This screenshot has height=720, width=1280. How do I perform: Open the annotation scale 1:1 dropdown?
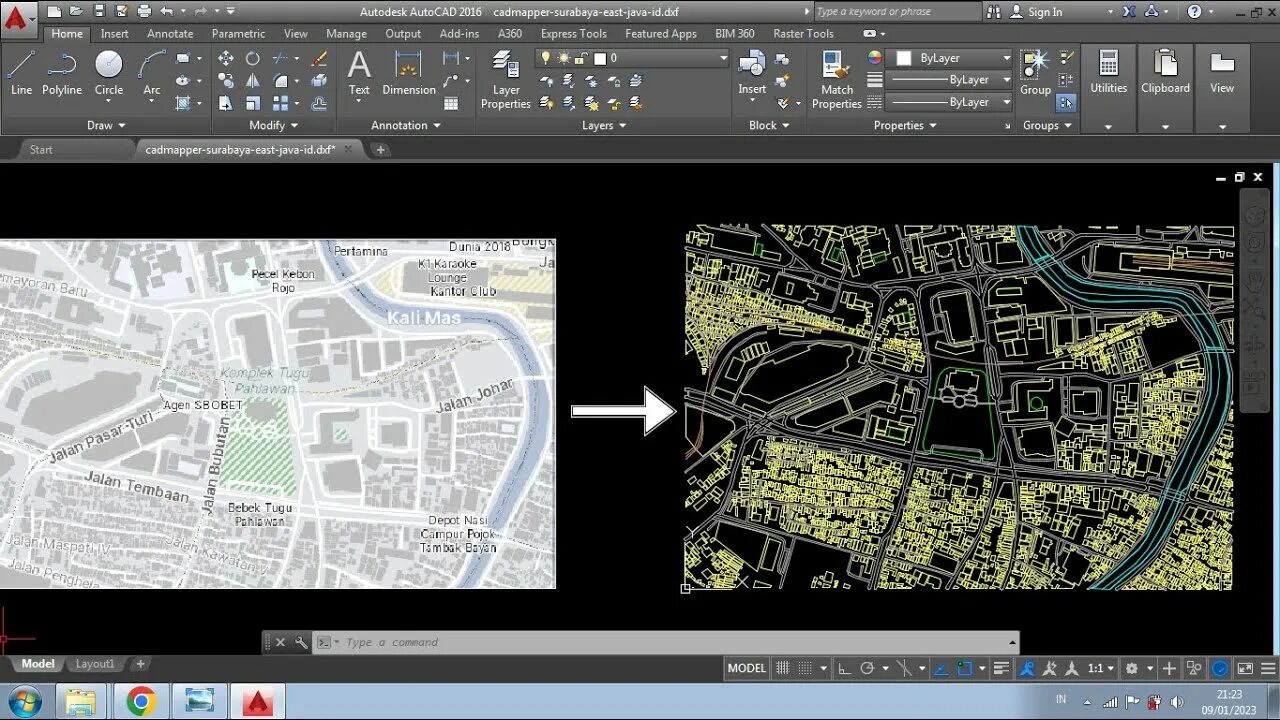click(x=1101, y=668)
